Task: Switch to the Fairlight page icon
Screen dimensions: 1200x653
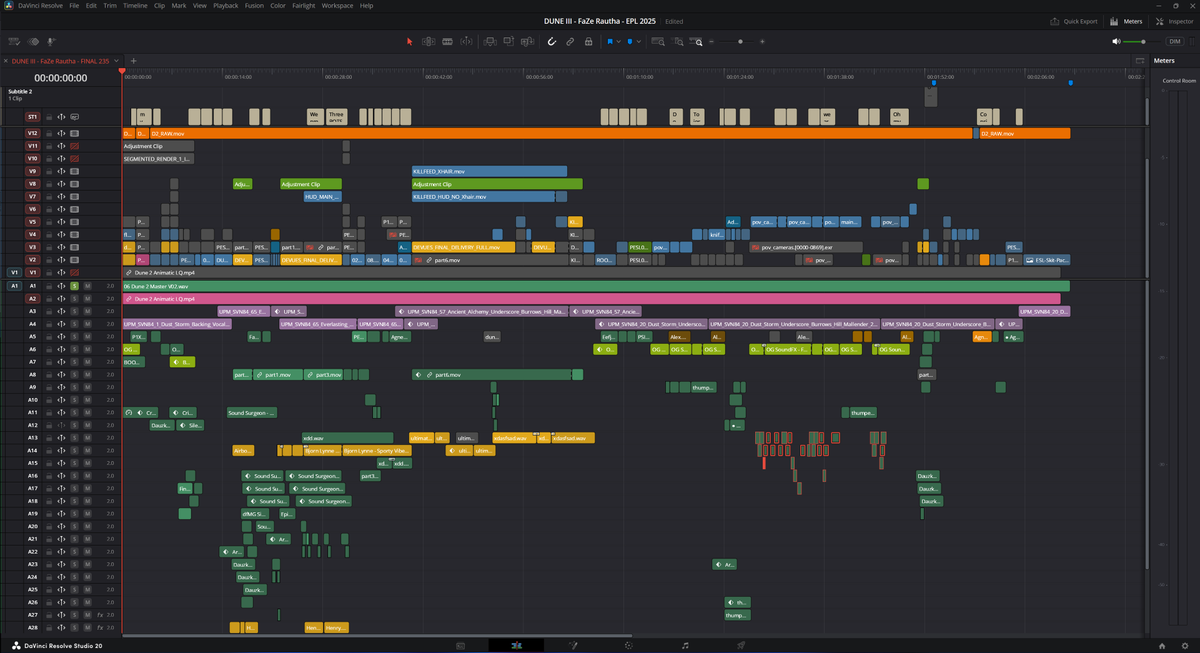Action: [x=684, y=646]
